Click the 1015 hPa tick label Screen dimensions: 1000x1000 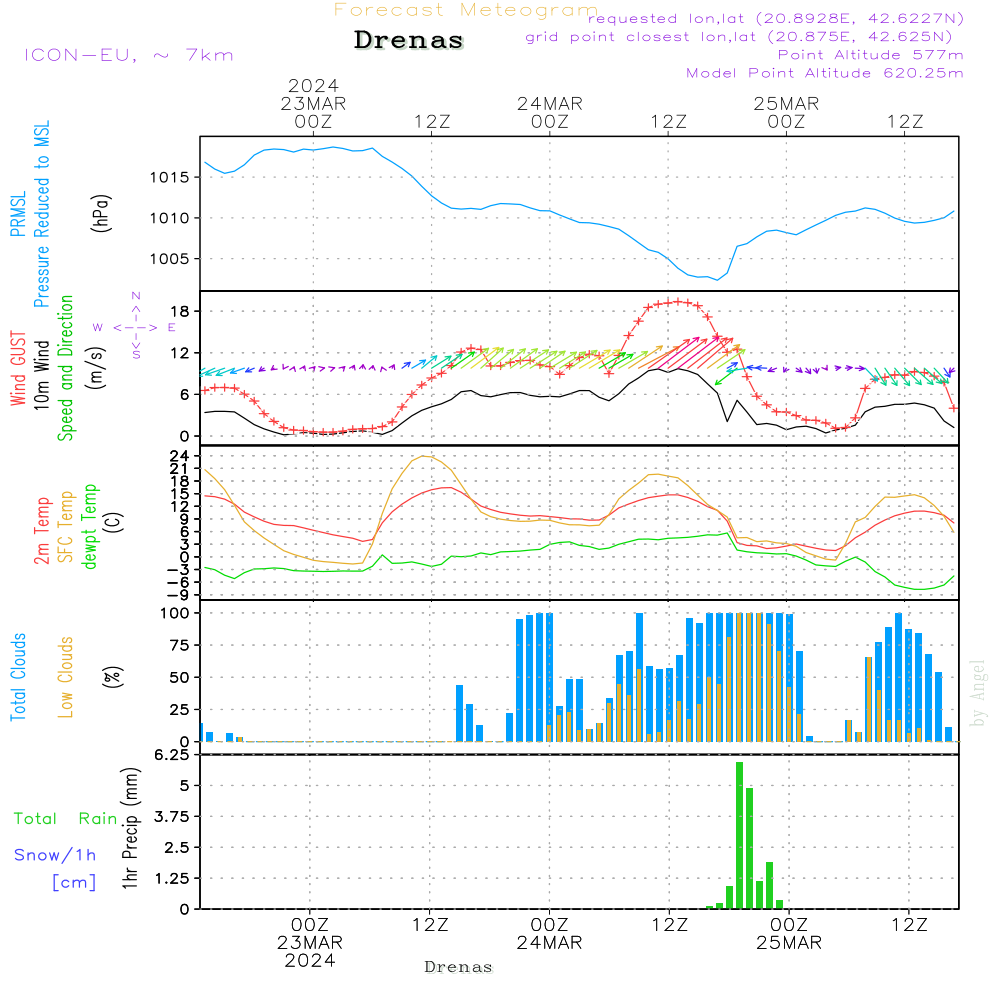tap(170, 177)
